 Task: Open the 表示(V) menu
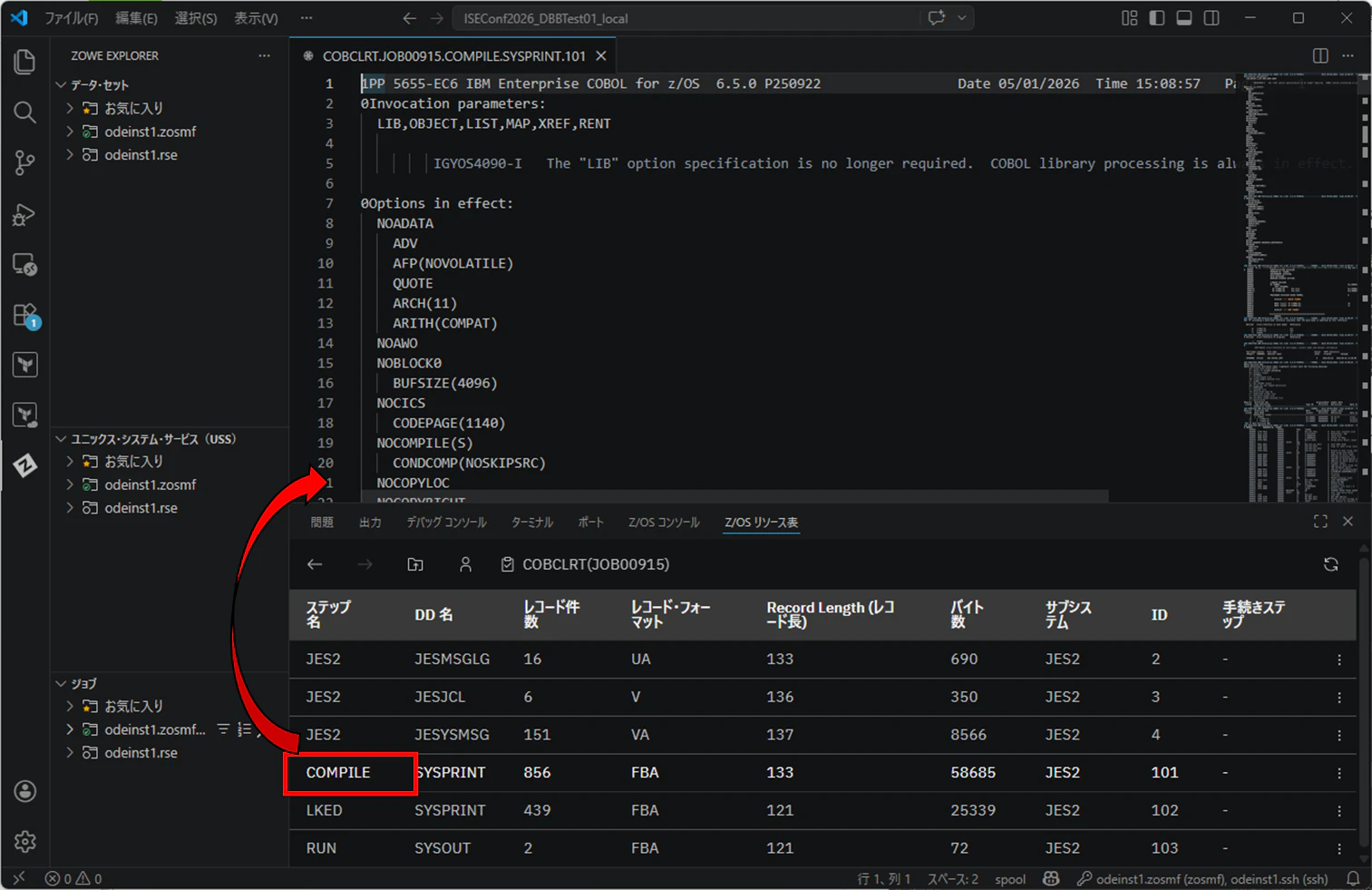256,18
